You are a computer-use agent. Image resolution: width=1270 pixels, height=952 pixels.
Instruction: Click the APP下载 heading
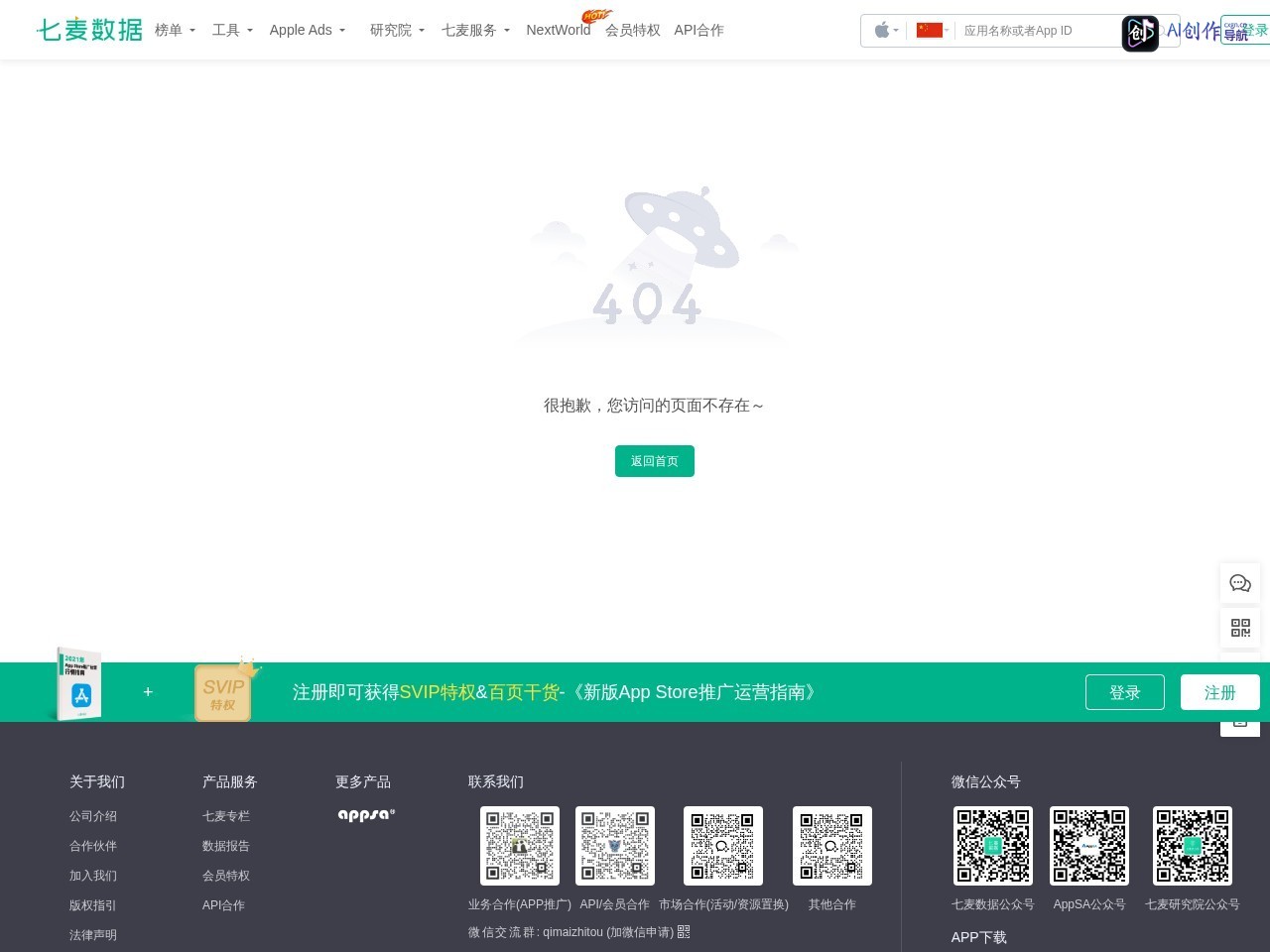coord(979,937)
